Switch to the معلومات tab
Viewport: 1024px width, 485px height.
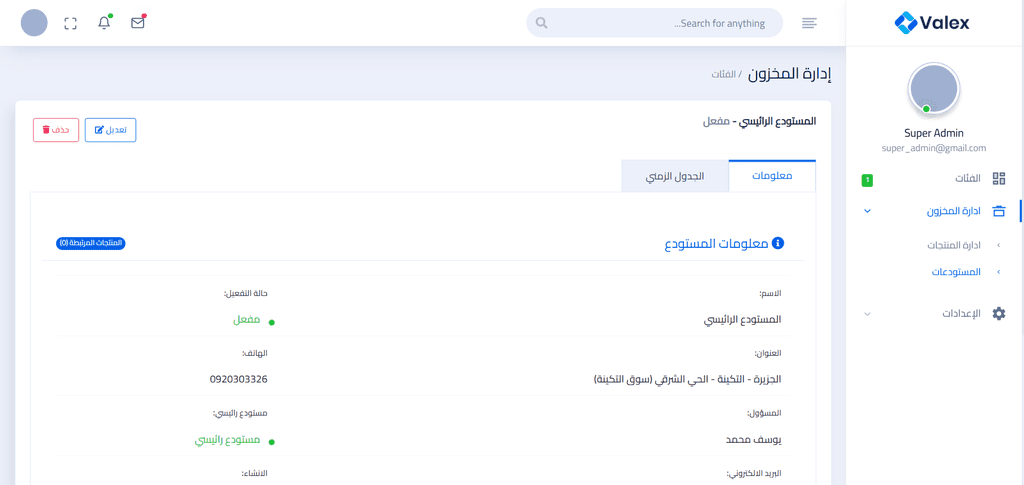click(x=772, y=176)
